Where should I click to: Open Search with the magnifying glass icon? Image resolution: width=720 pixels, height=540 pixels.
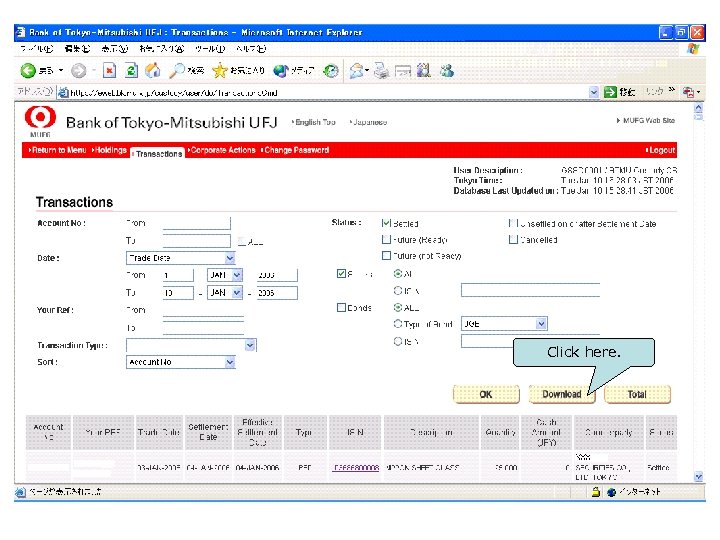tap(176, 71)
